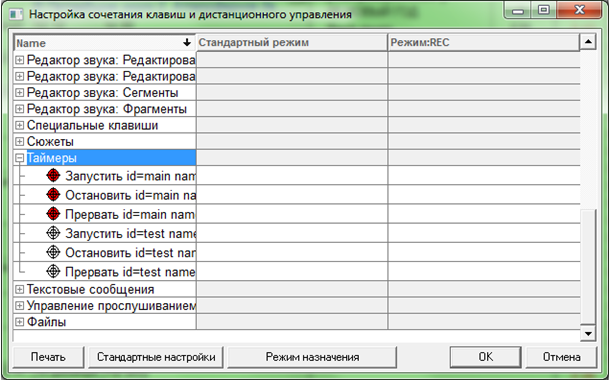
Task: Click black target icon for Остановить id=test
Action: point(53,252)
